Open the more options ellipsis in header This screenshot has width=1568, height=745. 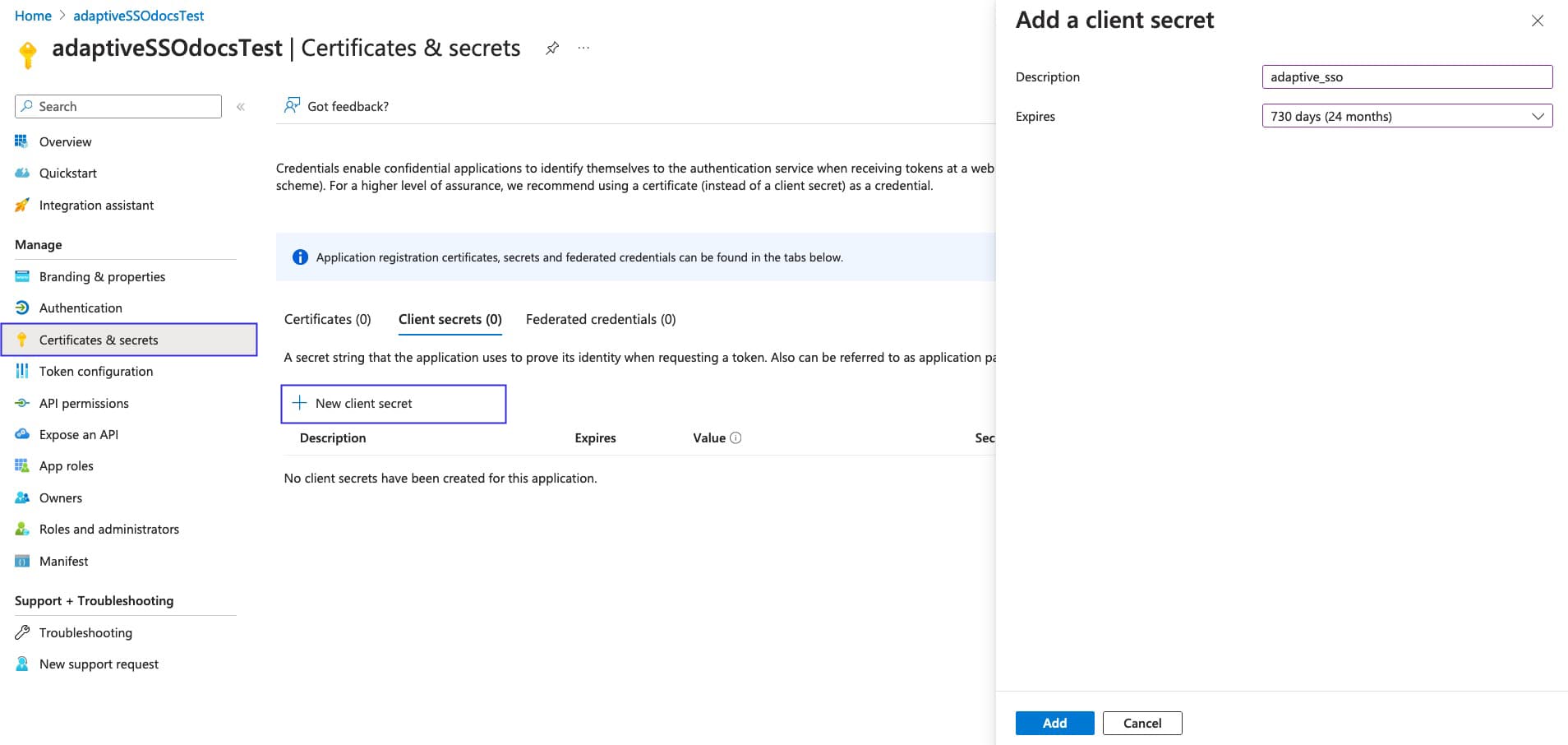[583, 48]
